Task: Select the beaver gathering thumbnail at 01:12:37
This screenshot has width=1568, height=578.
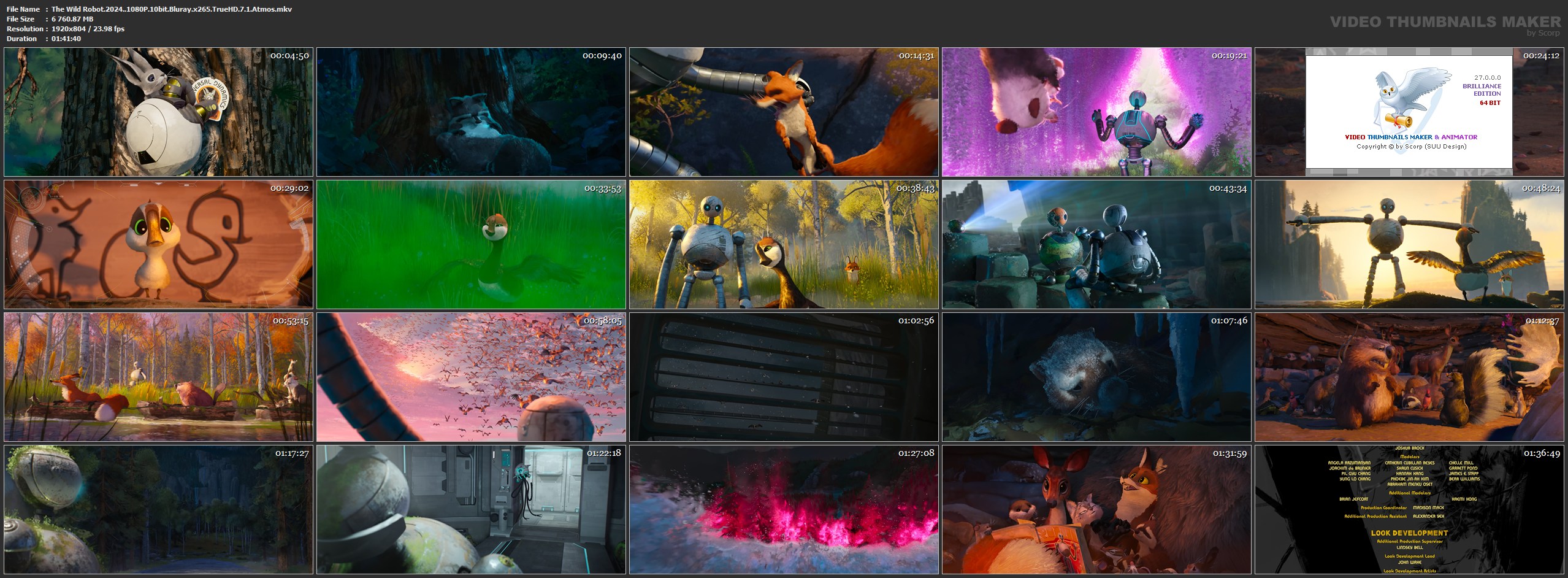Action: (1409, 377)
